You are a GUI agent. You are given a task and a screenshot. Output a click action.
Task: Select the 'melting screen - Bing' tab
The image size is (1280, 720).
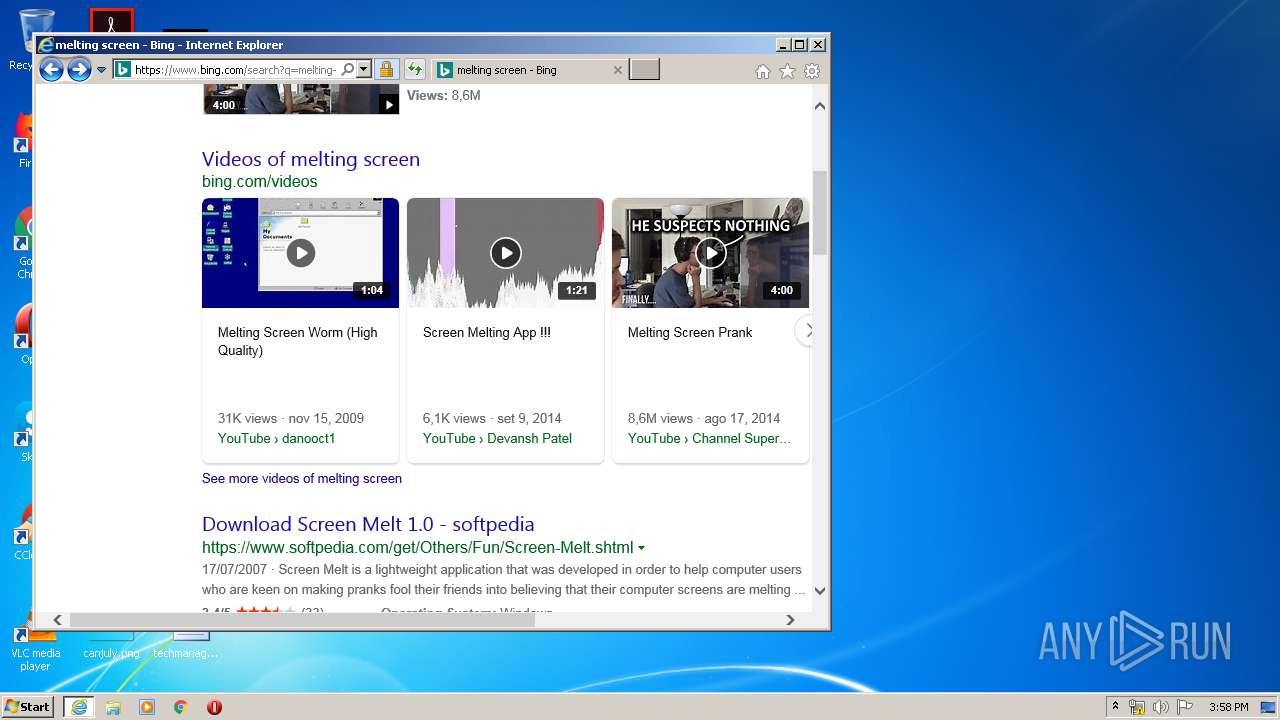click(520, 70)
